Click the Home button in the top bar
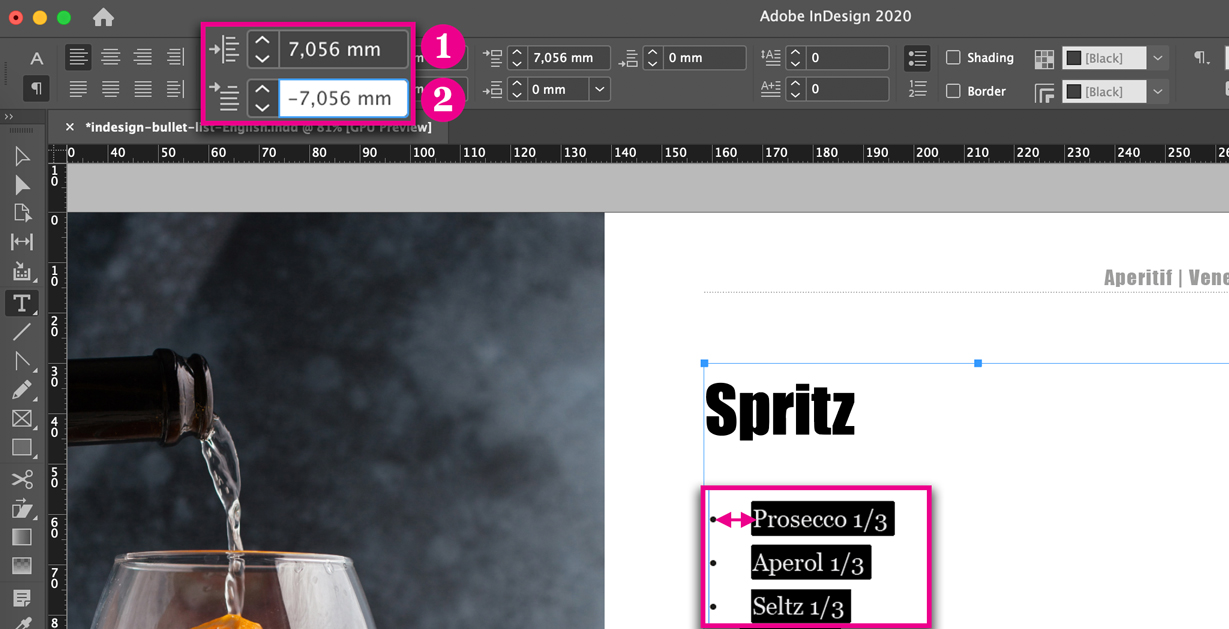This screenshot has height=629, width=1229. (103, 17)
